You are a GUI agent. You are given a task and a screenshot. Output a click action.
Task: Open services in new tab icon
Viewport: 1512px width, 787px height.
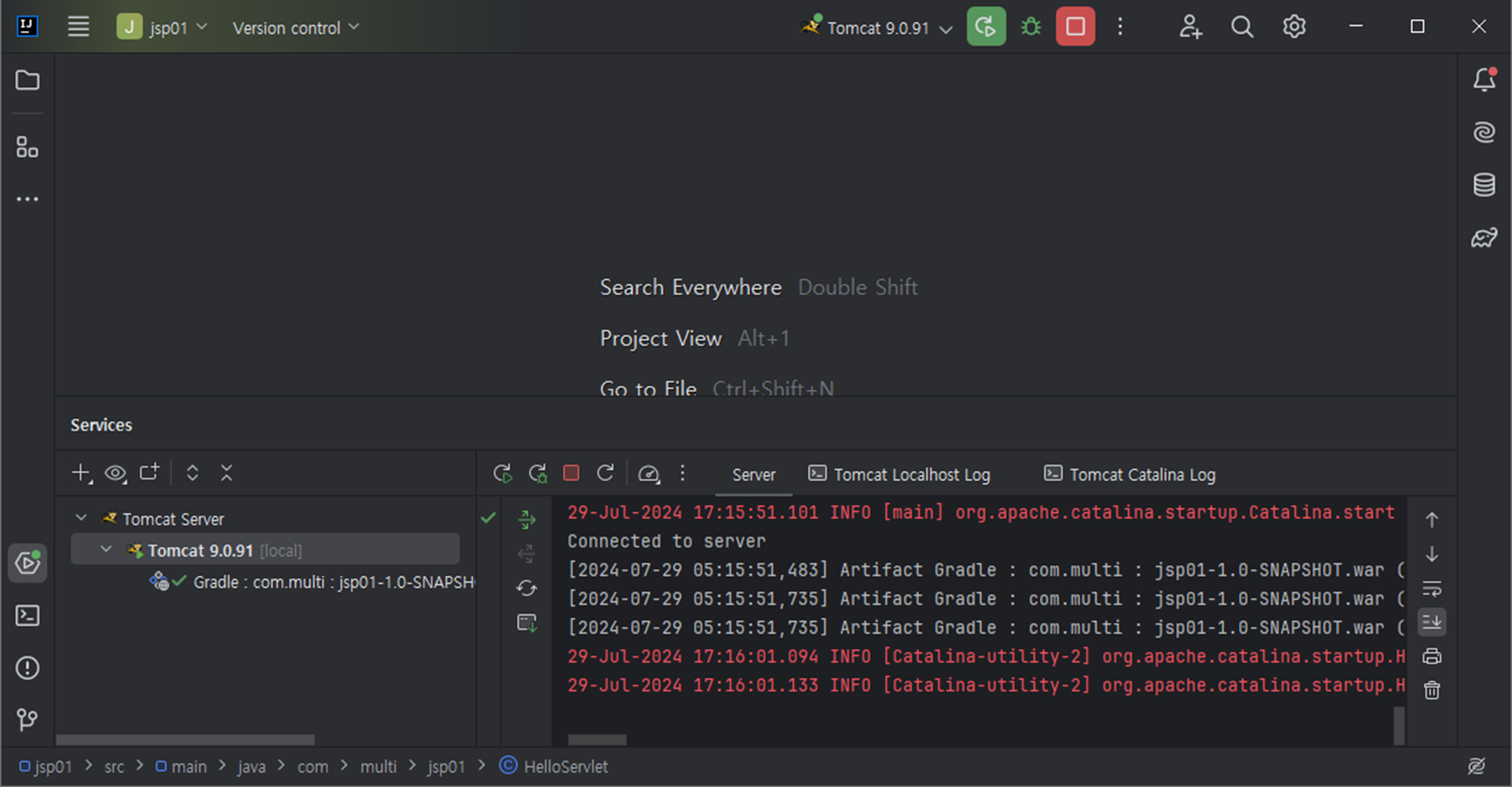tap(149, 473)
